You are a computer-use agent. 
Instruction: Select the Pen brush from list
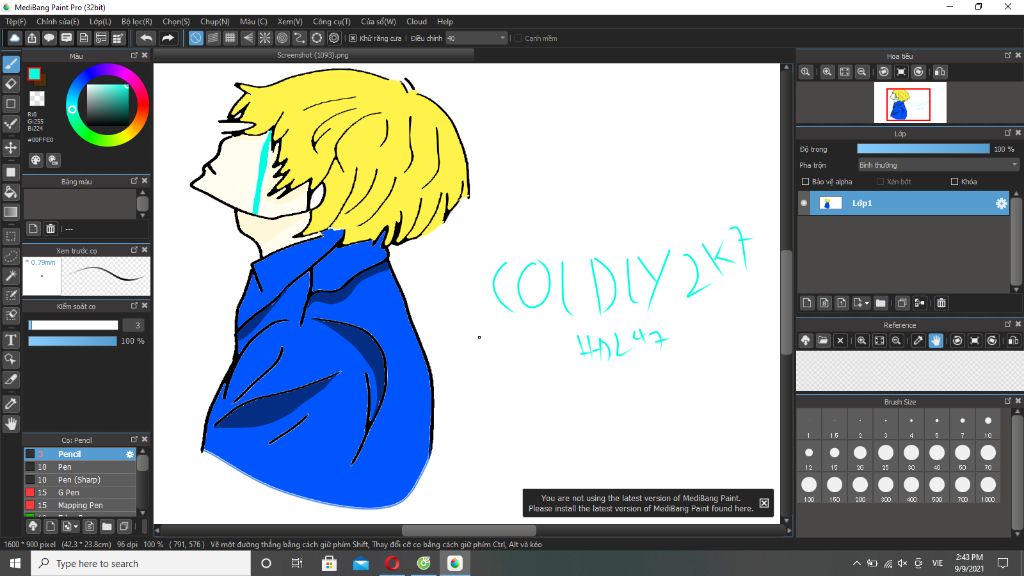(x=80, y=467)
